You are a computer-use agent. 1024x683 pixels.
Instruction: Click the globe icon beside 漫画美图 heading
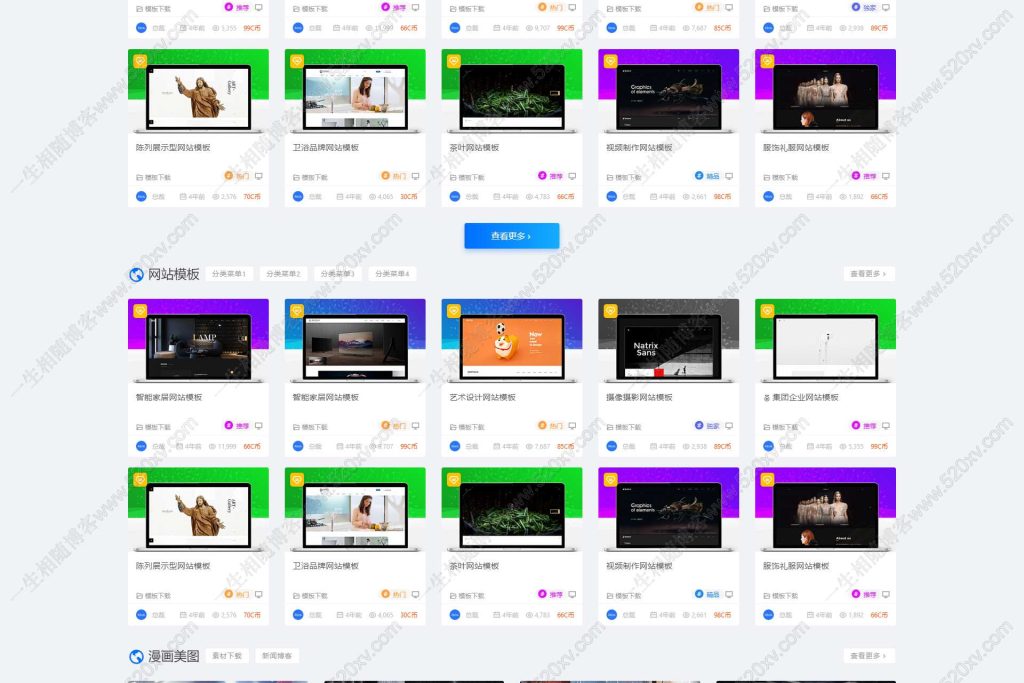click(x=134, y=656)
